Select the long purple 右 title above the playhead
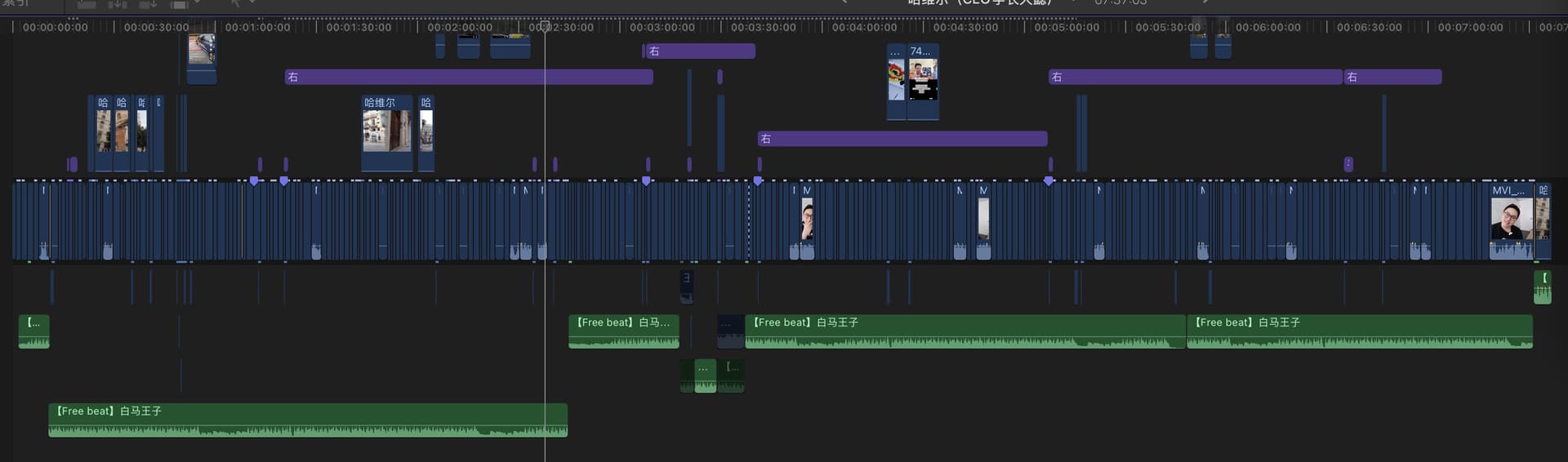 coord(468,77)
